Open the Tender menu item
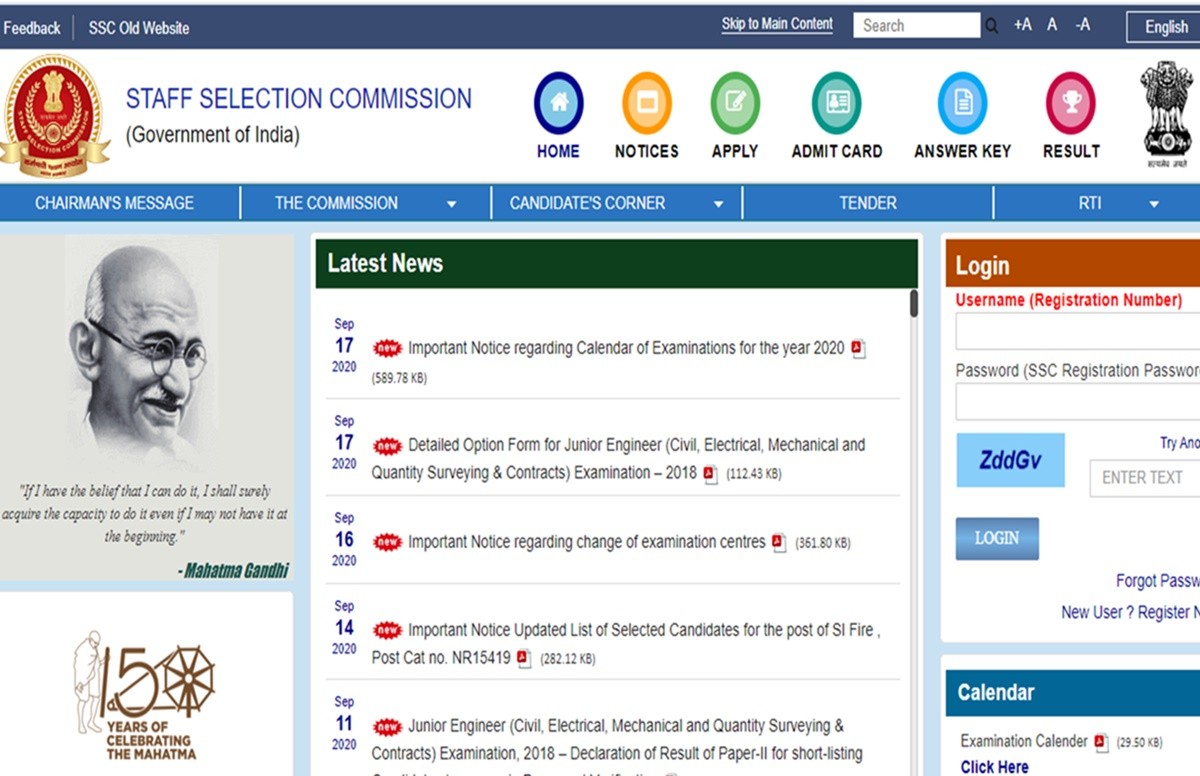The width and height of the screenshot is (1200, 776). (x=867, y=203)
